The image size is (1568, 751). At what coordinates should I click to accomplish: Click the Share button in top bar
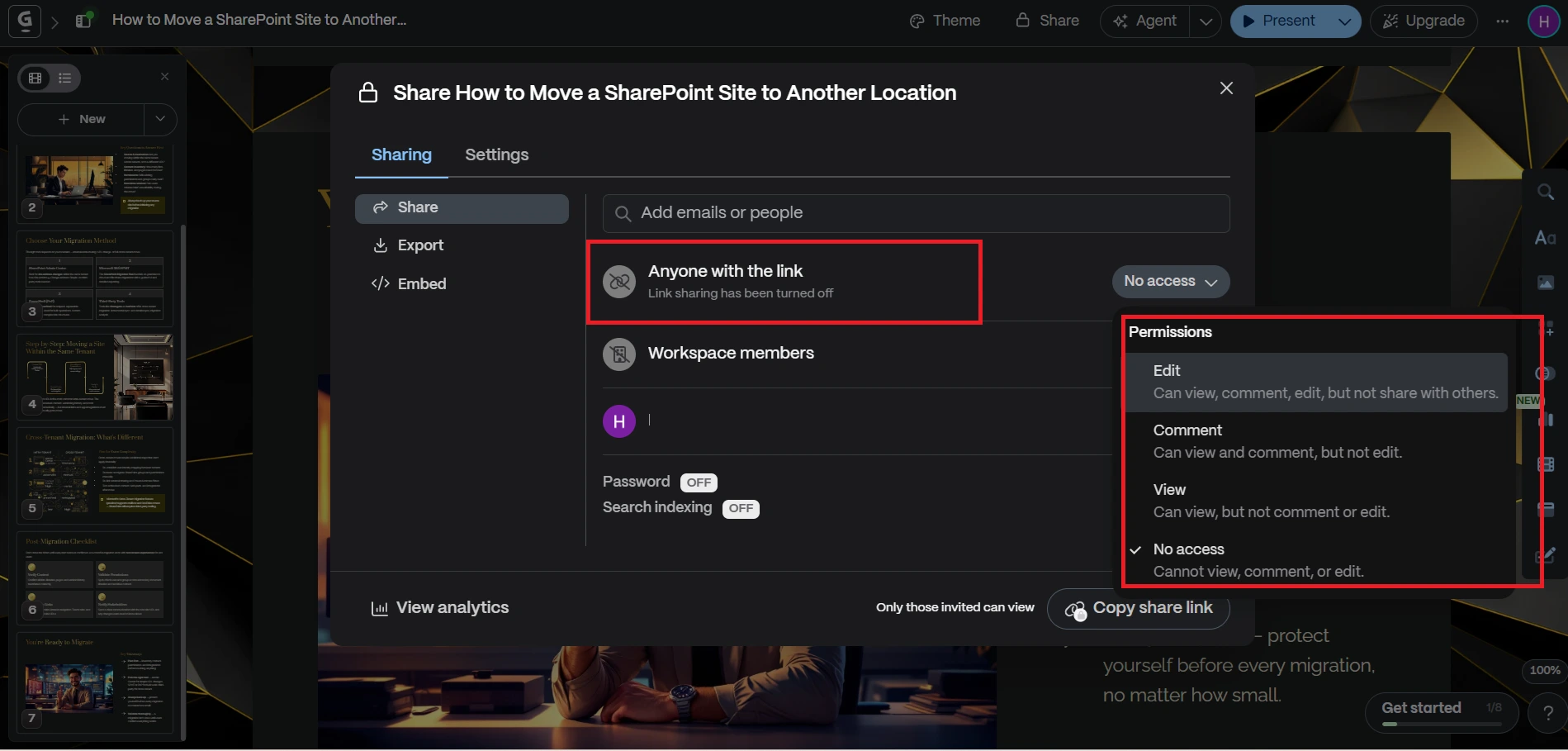pyautogui.click(x=1047, y=21)
